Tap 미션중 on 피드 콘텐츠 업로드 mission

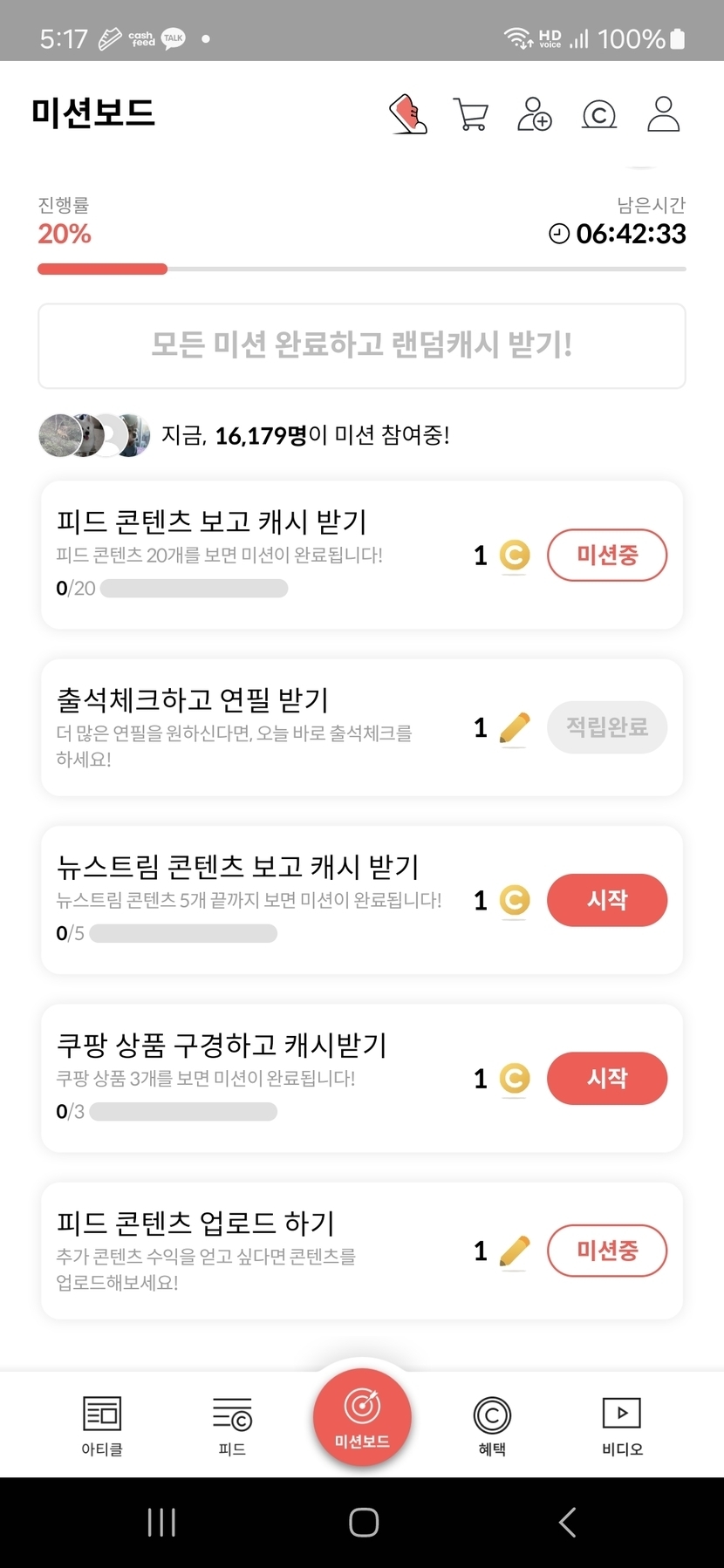click(x=607, y=1251)
